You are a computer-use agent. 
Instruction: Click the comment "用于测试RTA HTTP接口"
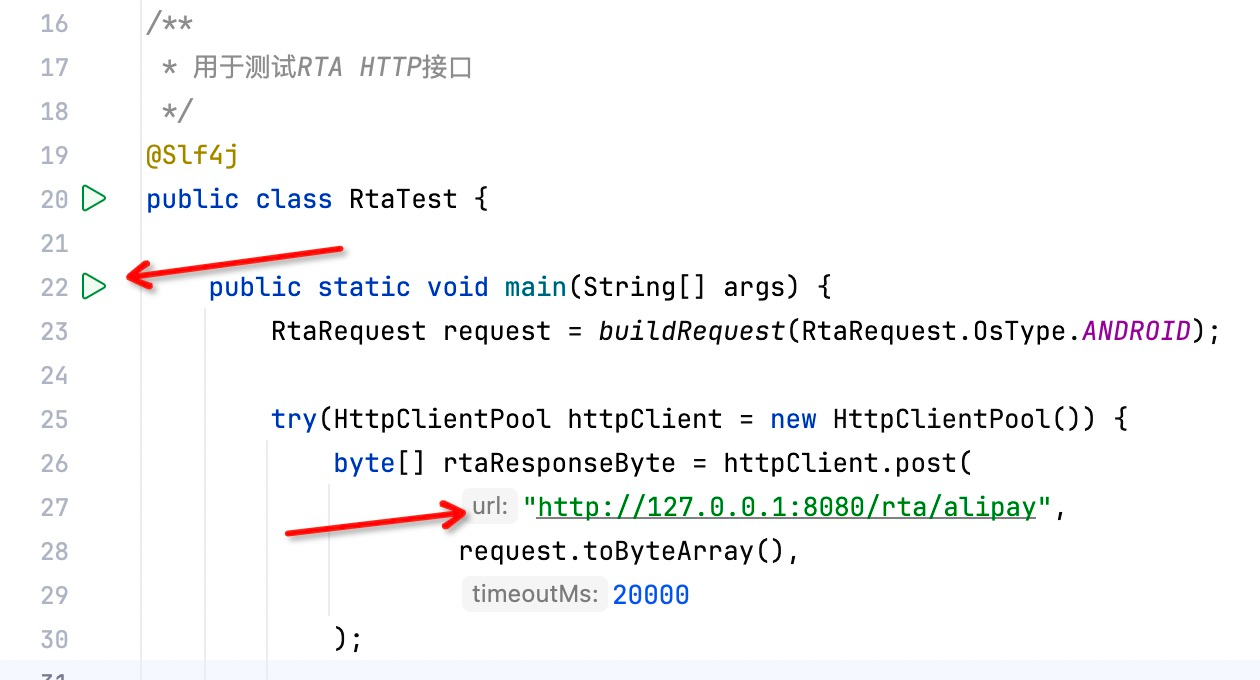click(332, 67)
